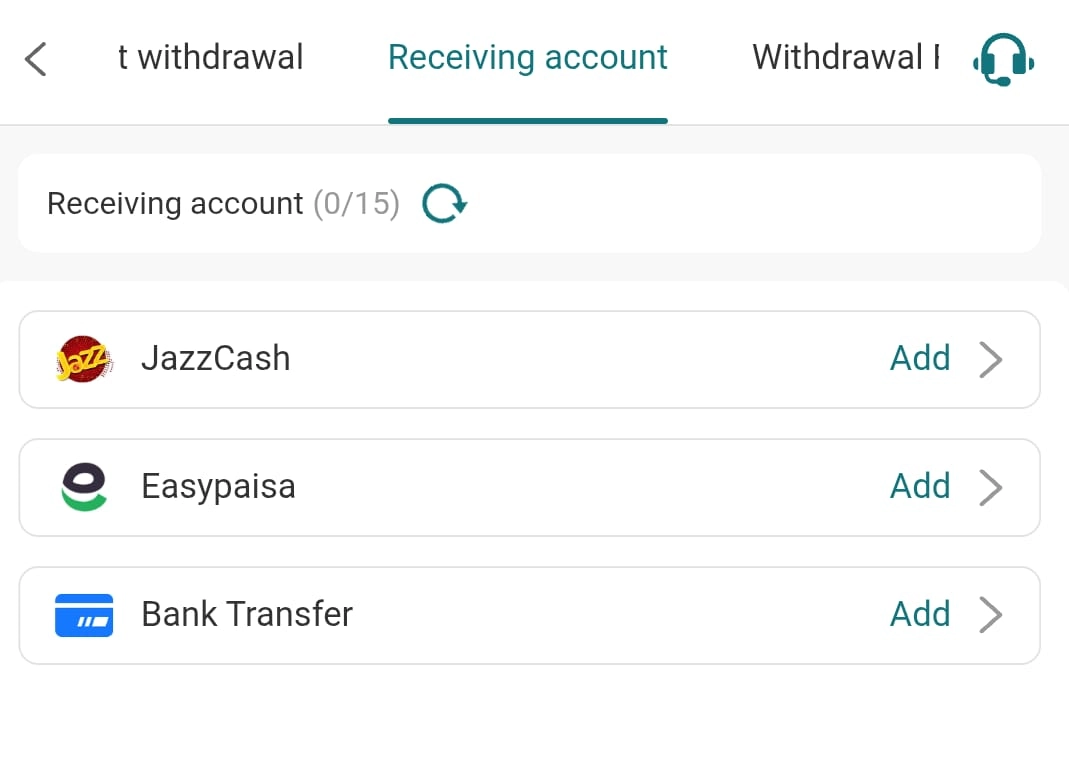
Task: Refresh the receiving account list
Action: (444, 204)
